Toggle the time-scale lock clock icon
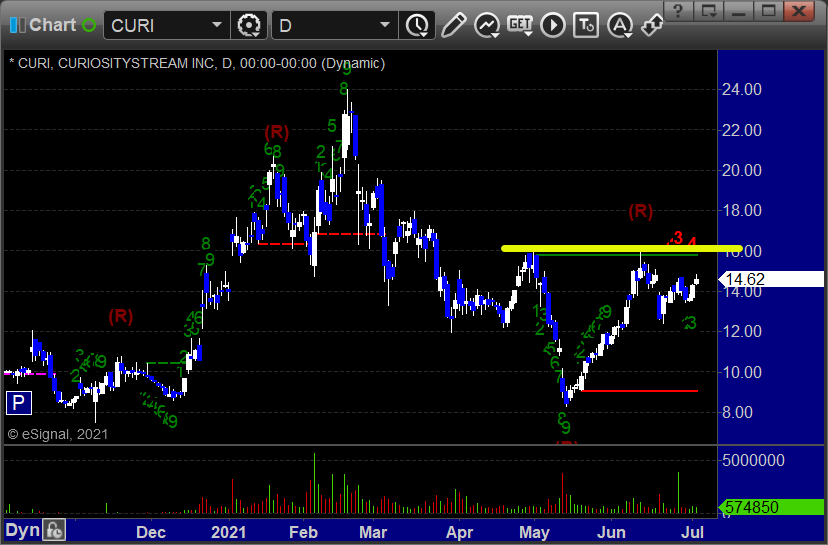 [54, 530]
